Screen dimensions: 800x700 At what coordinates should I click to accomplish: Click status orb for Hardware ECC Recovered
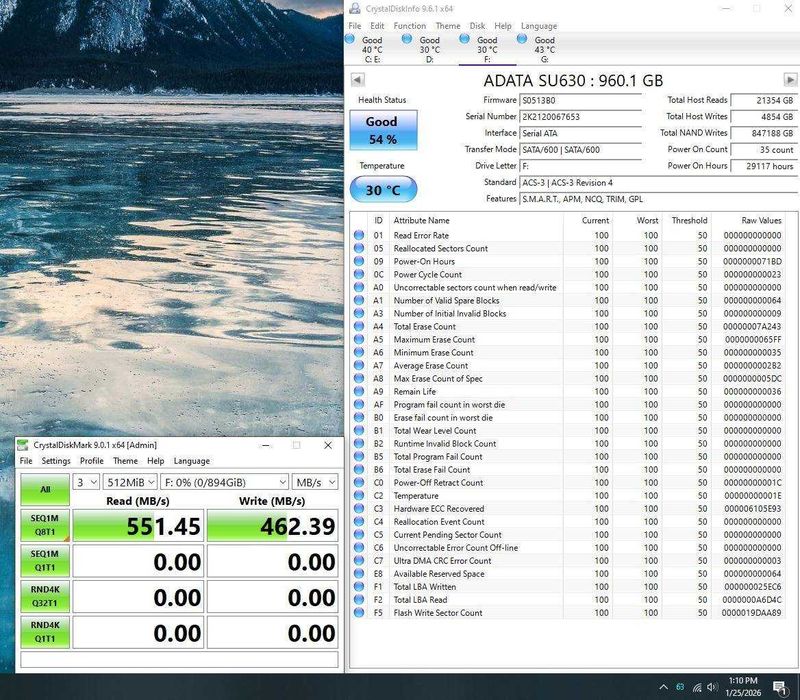point(359,509)
